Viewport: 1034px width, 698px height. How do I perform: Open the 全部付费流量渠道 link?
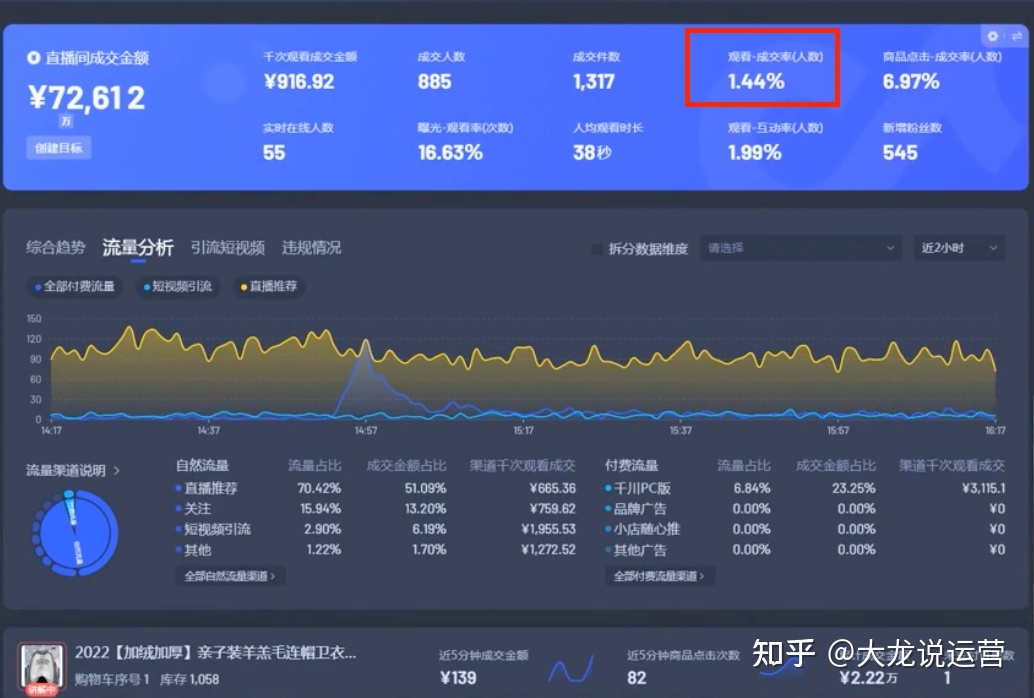tap(659, 576)
